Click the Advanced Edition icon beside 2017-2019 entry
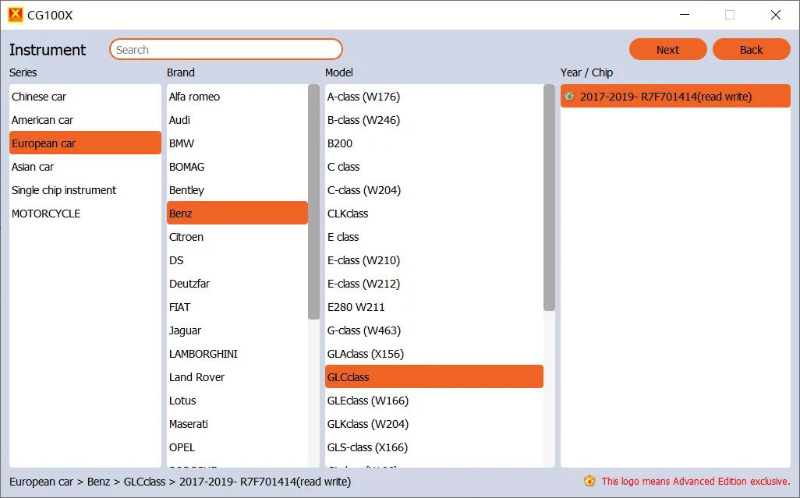Screen dimensions: 800x498 (569, 96)
